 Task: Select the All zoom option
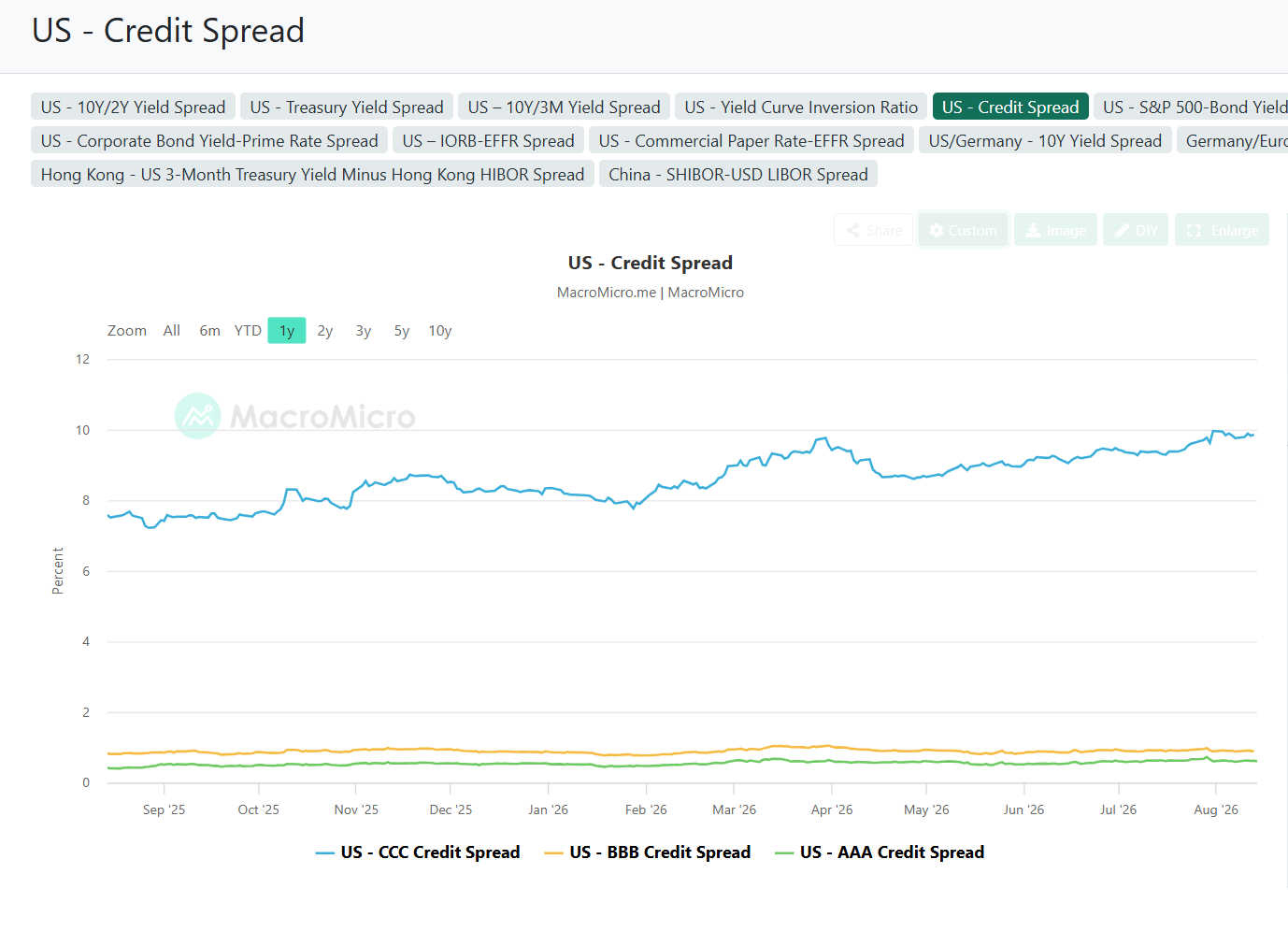pos(172,331)
